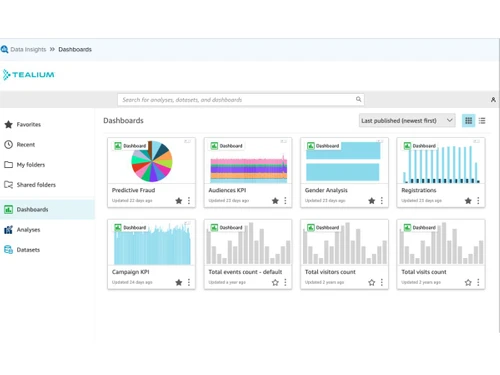This screenshot has width=500, height=375.
Task: Favorite the Total visits count star
Action: click(468, 282)
